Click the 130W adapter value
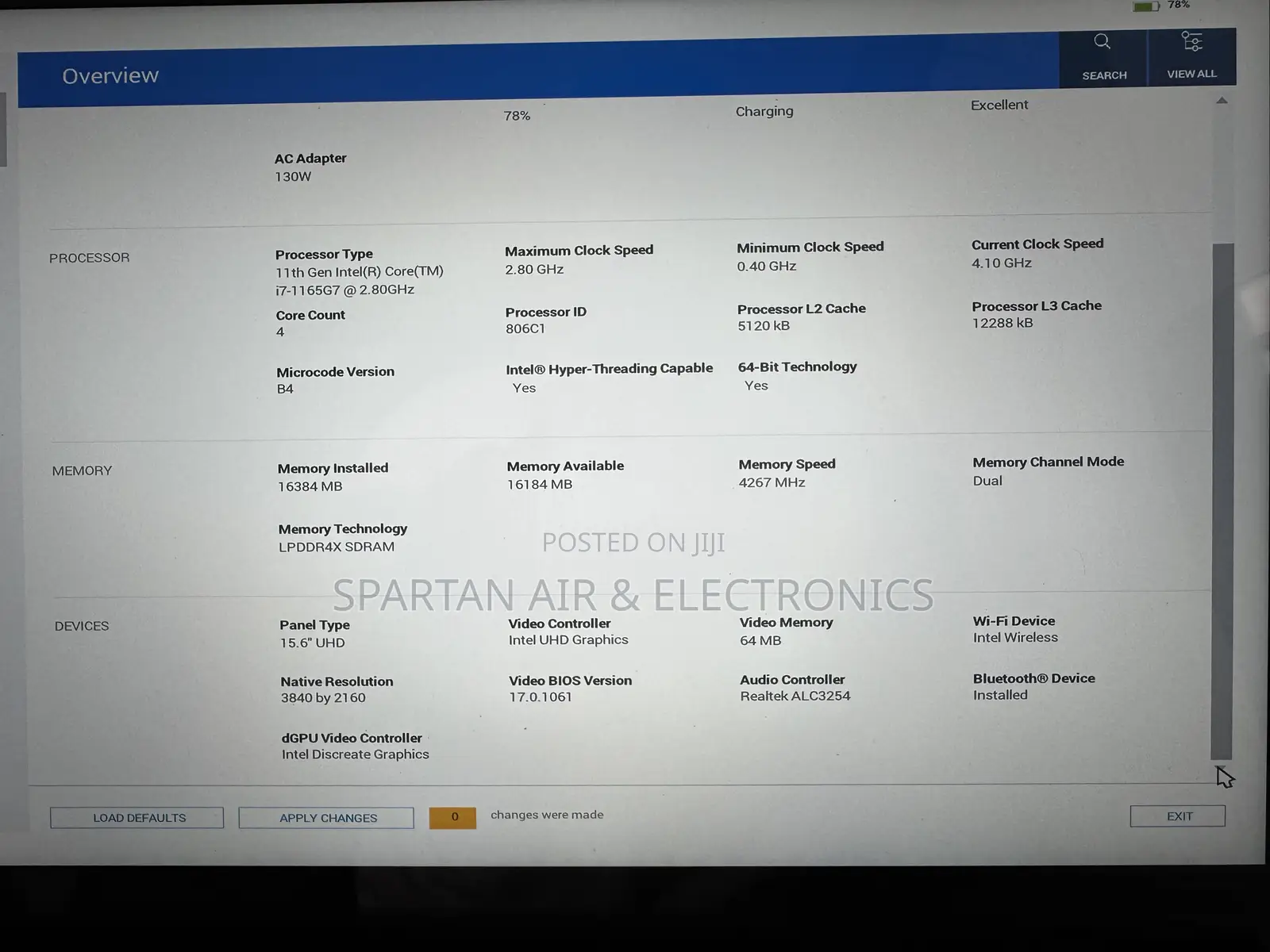The image size is (1270, 952). [293, 177]
